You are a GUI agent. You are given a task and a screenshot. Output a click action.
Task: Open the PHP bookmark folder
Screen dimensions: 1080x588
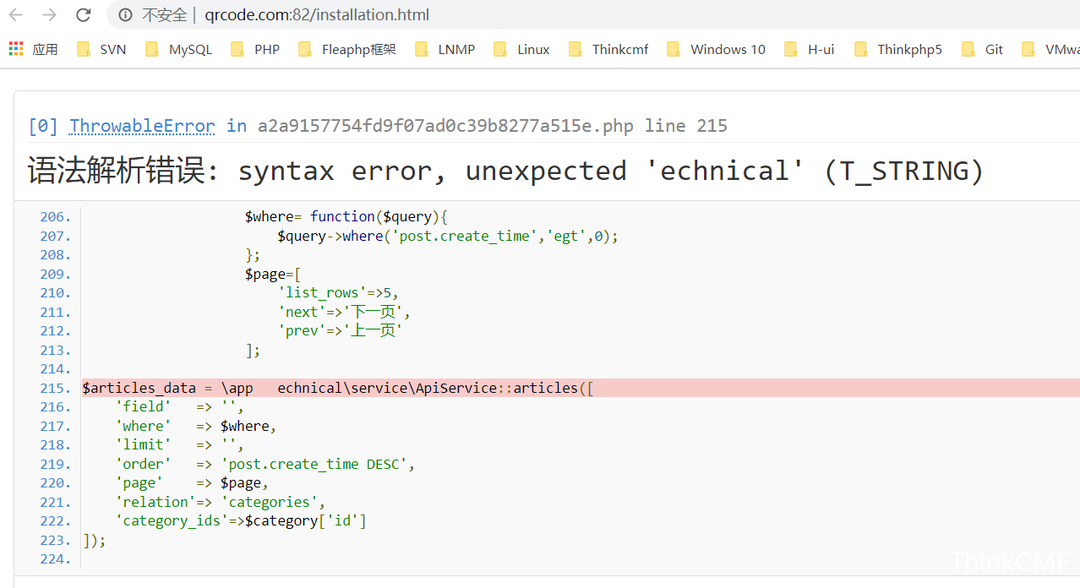pyautogui.click(x=255, y=49)
